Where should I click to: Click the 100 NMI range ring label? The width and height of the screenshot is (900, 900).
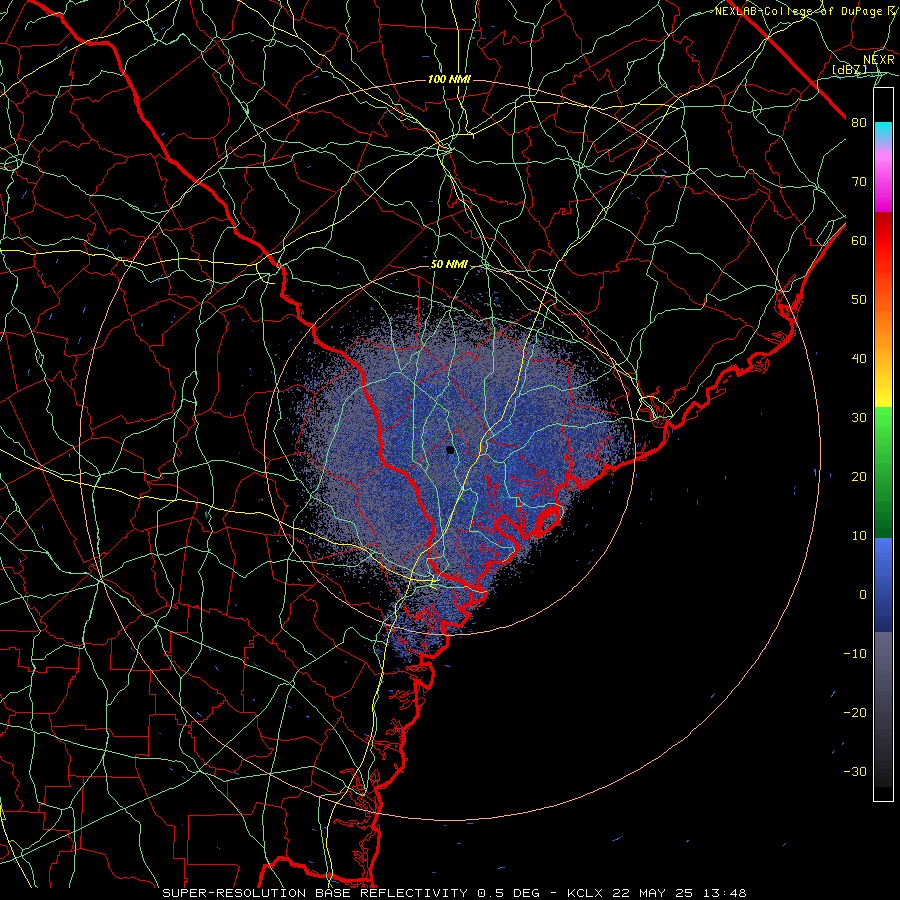[449, 79]
